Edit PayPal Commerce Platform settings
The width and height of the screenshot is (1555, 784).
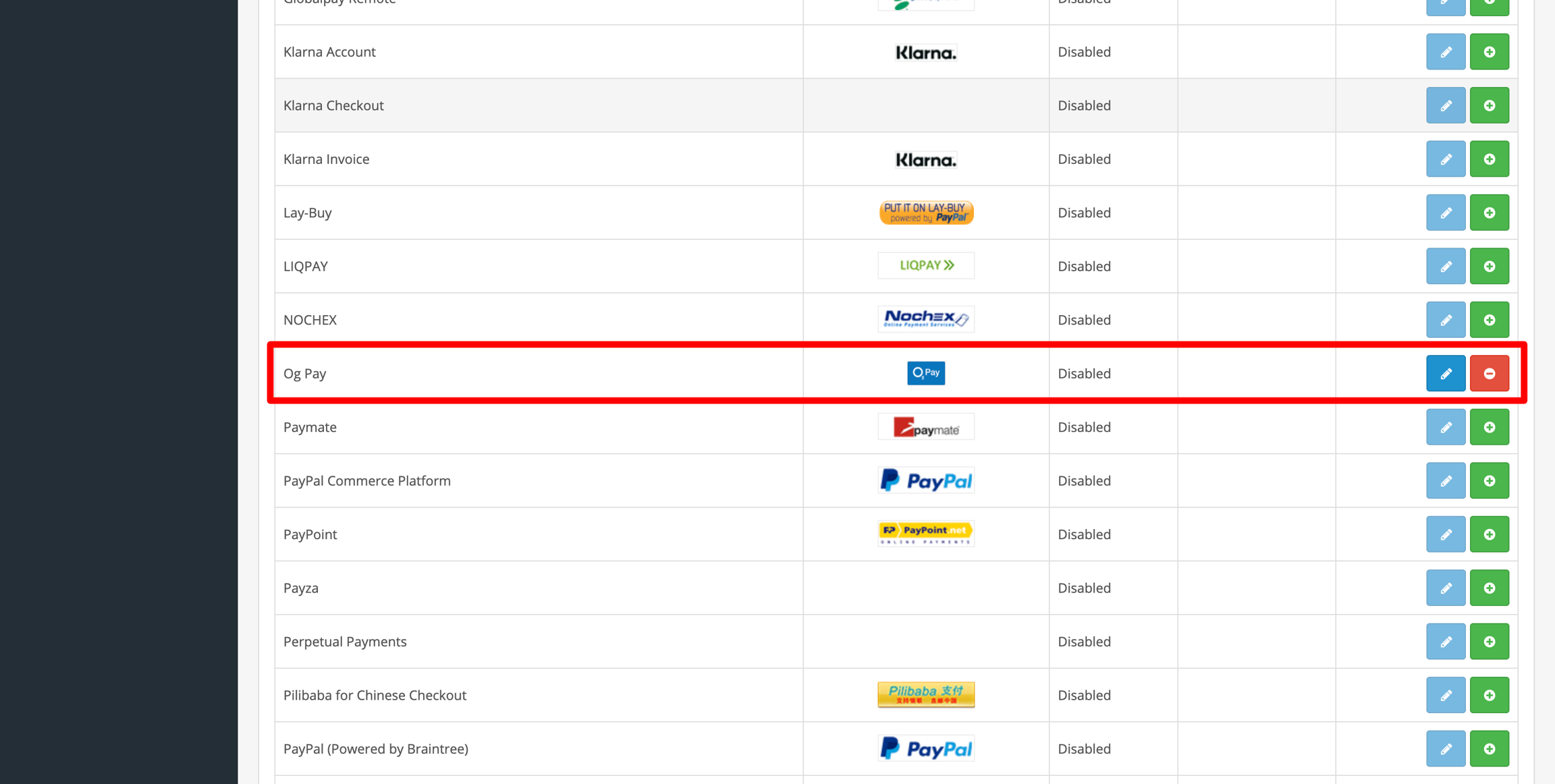click(x=1445, y=480)
